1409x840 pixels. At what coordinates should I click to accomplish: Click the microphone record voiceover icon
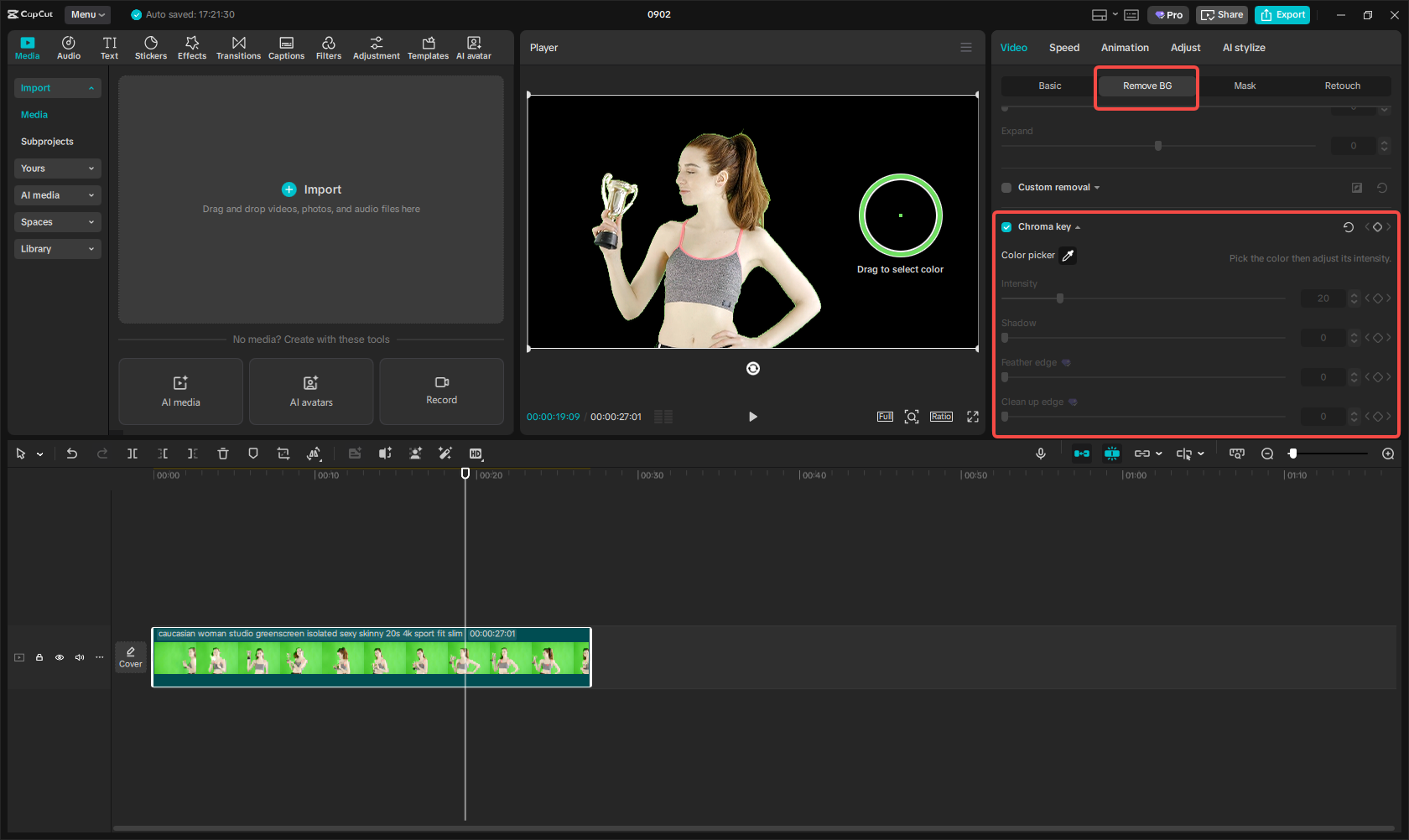(x=1041, y=454)
